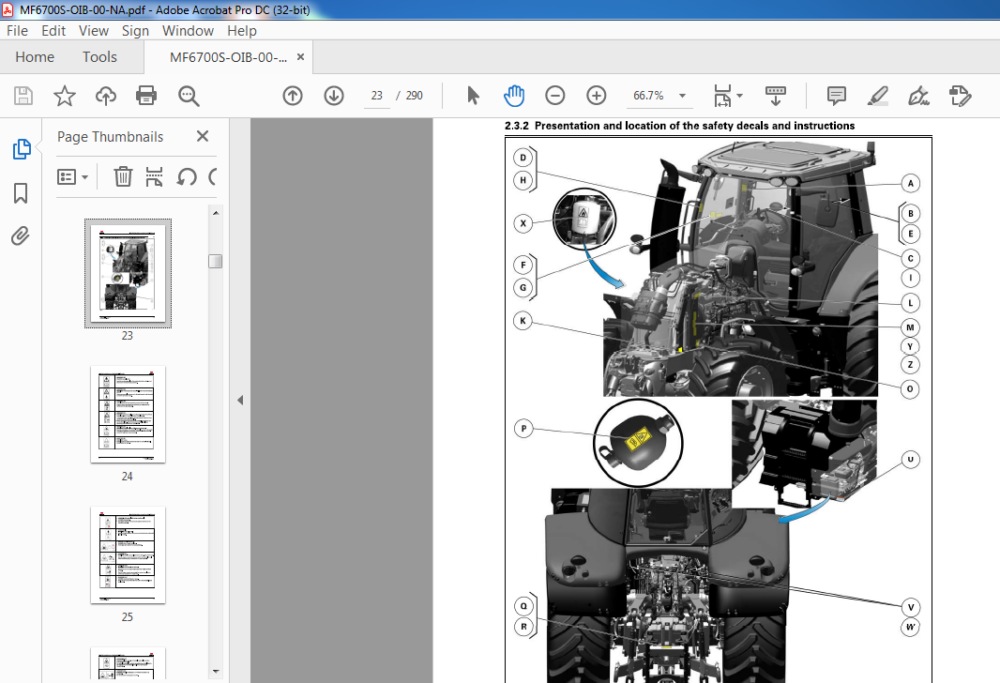
Task: Select the arrow selection tool
Action: 473,96
